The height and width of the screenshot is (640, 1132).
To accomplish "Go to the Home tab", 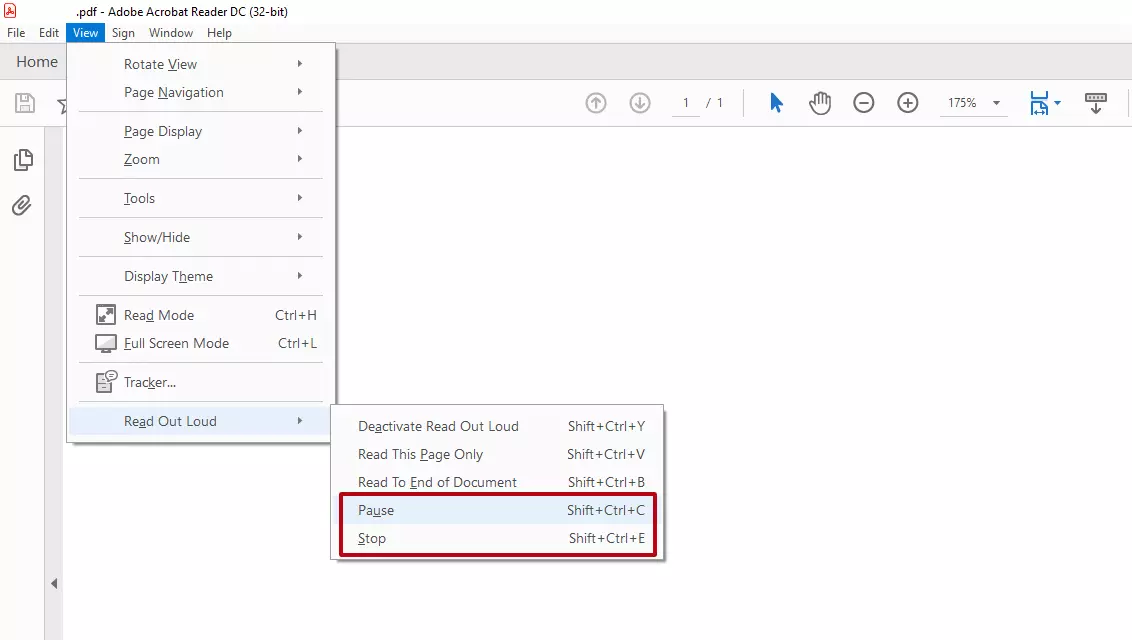I will [x=37, y=62].
